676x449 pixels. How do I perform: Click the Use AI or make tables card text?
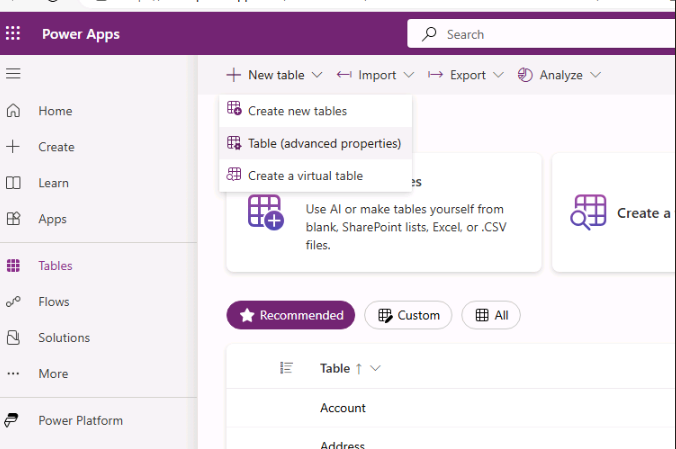[406, 227]
